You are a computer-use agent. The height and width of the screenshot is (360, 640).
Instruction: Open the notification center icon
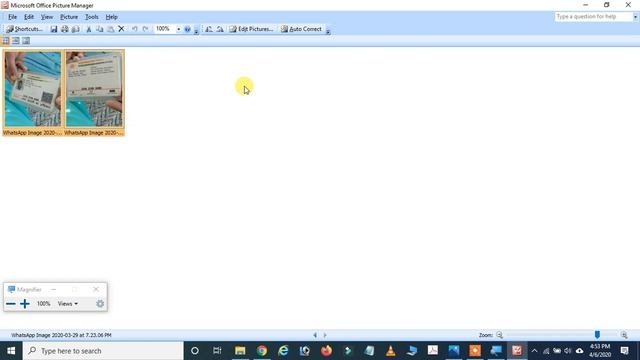624,351
